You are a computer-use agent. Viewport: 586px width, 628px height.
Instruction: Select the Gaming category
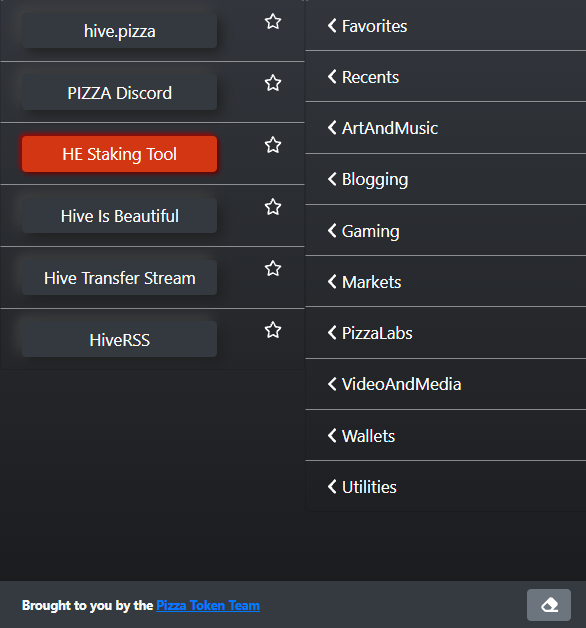[445, 231]
